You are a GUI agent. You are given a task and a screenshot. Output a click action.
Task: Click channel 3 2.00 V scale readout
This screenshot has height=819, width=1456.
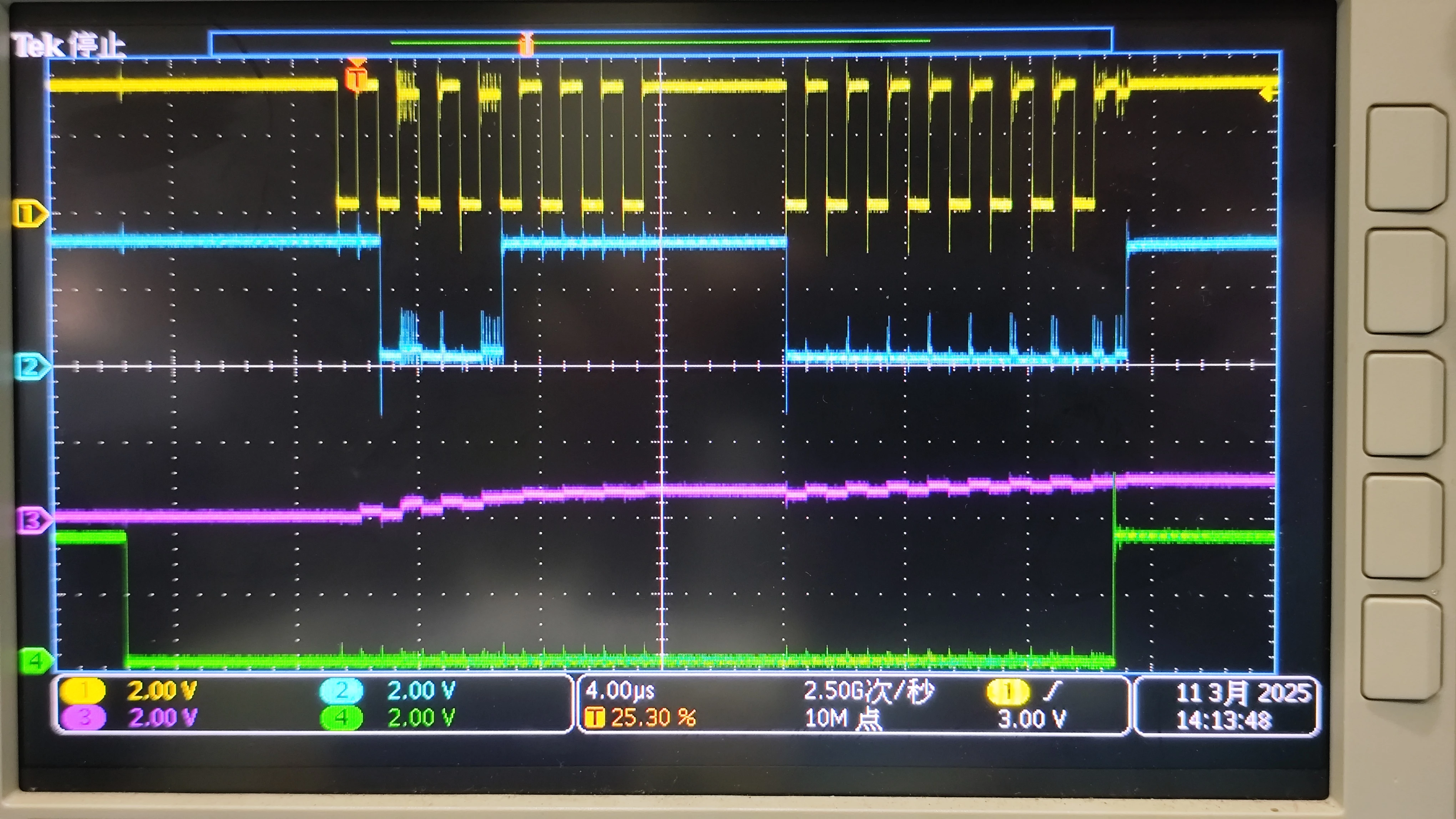pyautogui.click(x=163, y=717)
